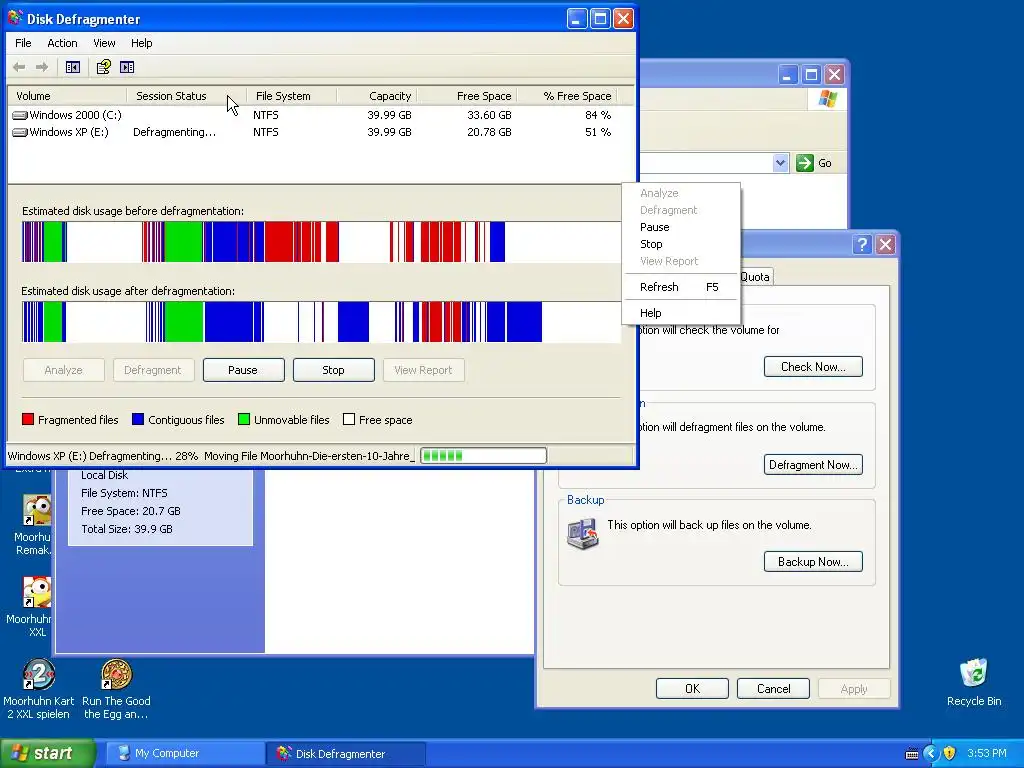Open the File menu
The image size is (1024, 768).
point(23,43)
